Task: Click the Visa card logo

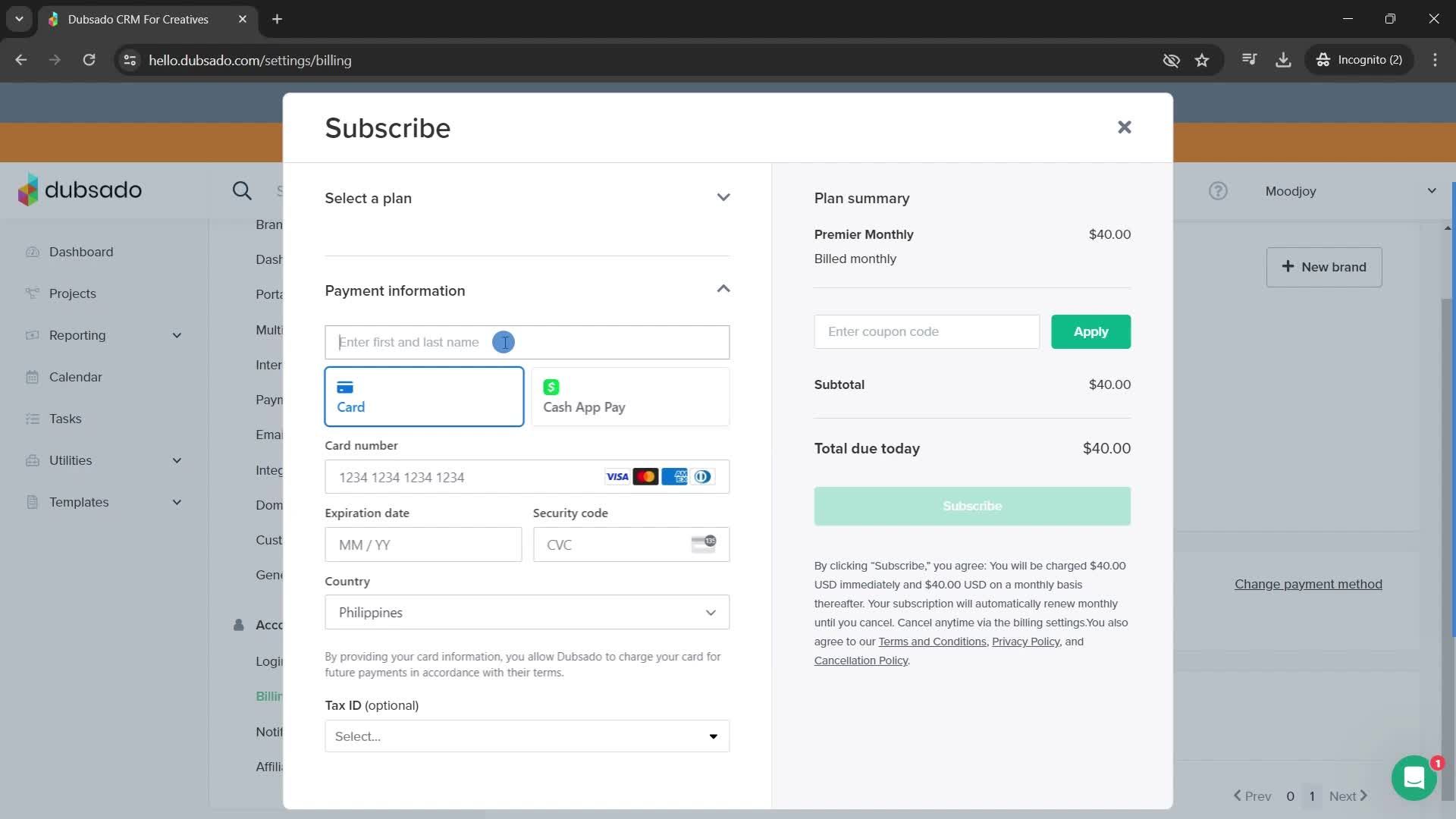Action: 617,476
